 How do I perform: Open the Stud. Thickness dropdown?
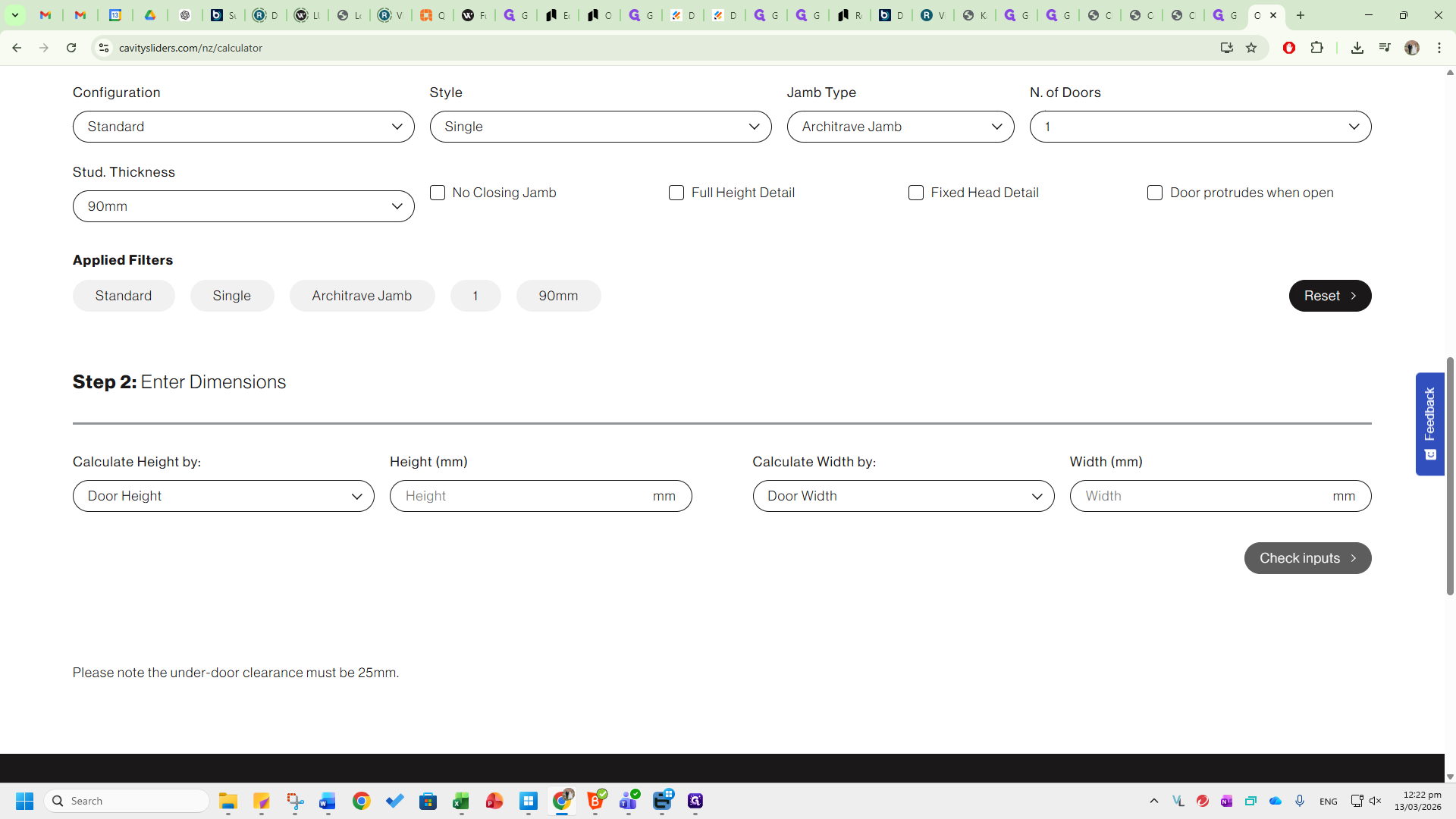tap(243, 206)
